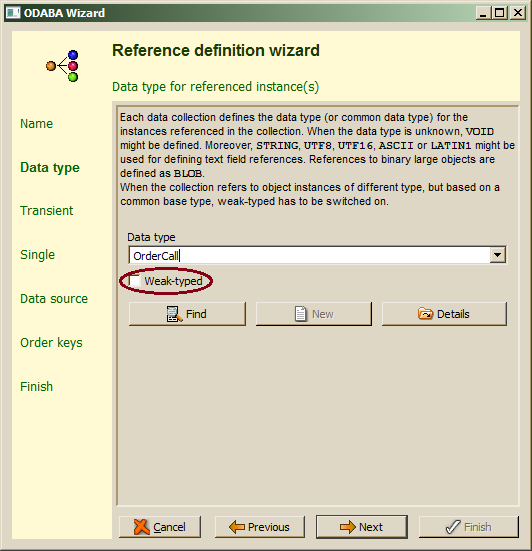Click the ODABA Wizard title bar icon
Screen dimensions: 532x551
13,13
